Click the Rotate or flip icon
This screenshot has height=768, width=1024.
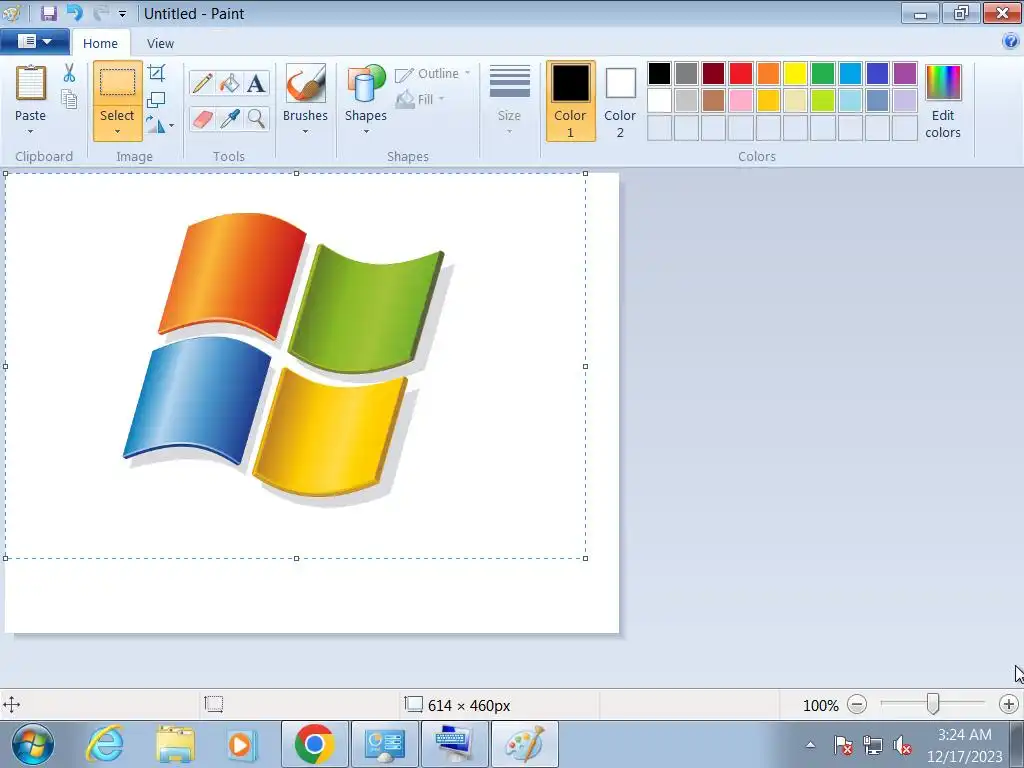(x=155, y=124)
